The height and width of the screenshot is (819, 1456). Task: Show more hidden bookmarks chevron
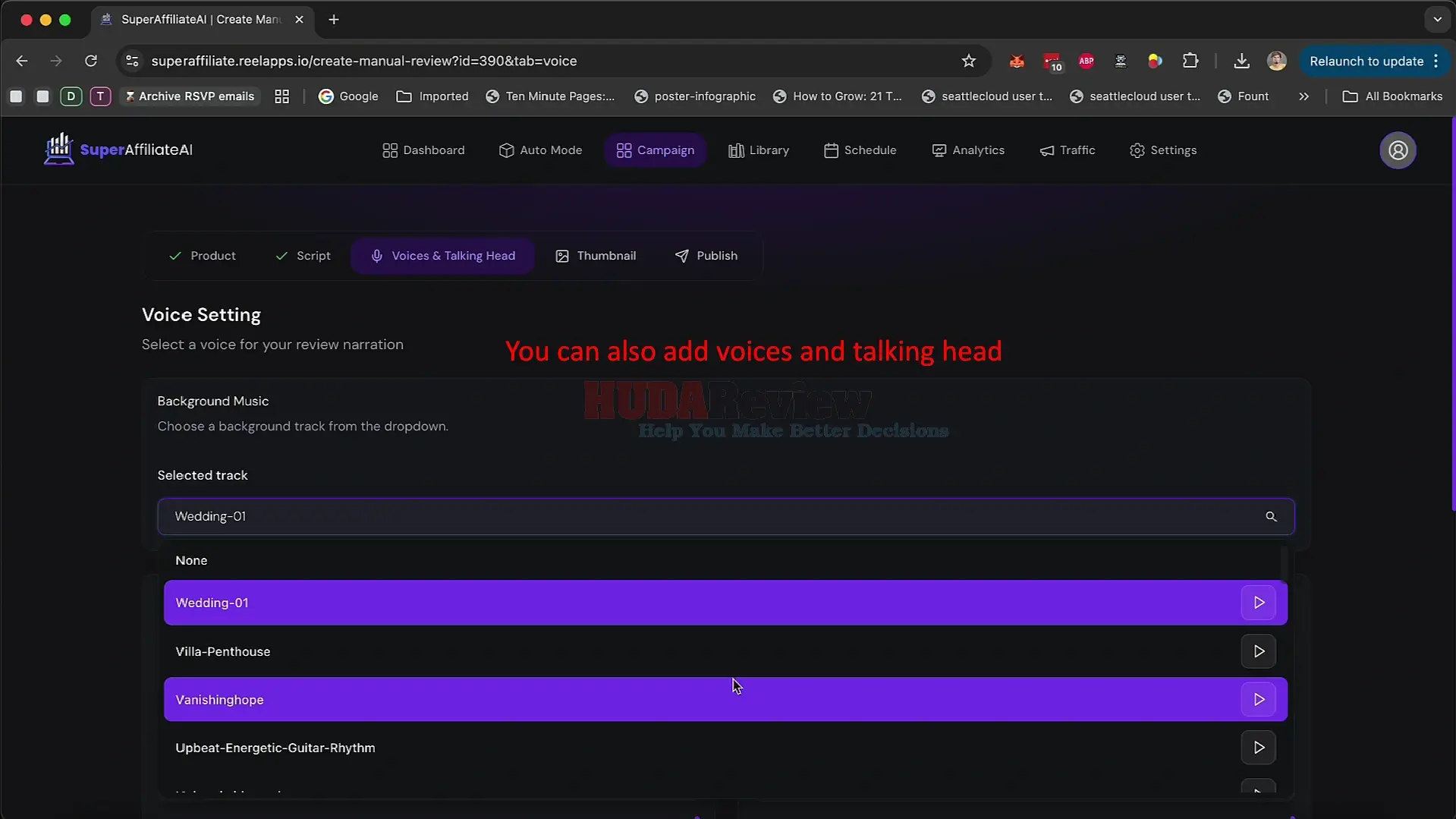click(x=1303, y=96)
